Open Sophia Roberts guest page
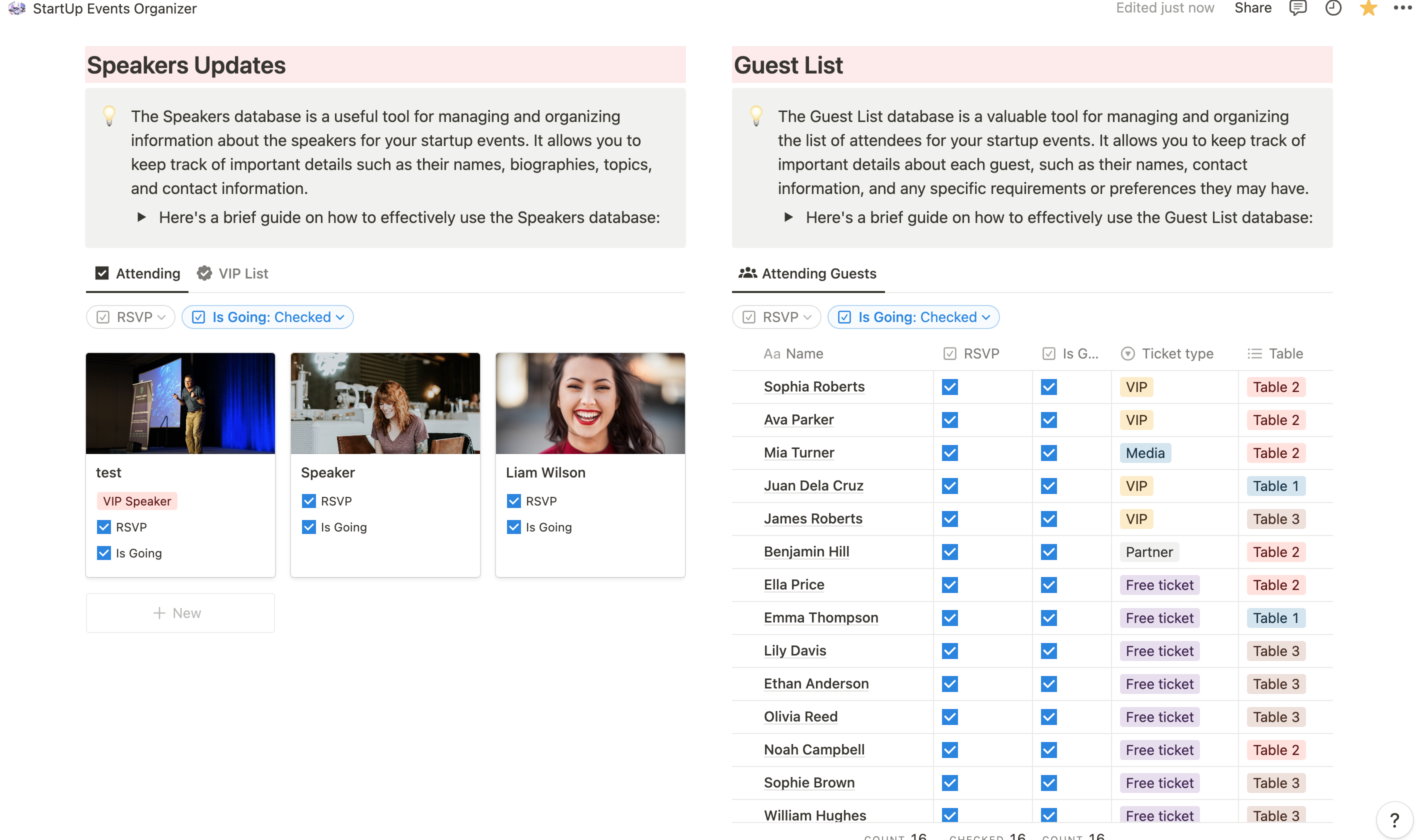Viewport: 1423px width, 840px height. pyautogui.click(x=814, y=386)
